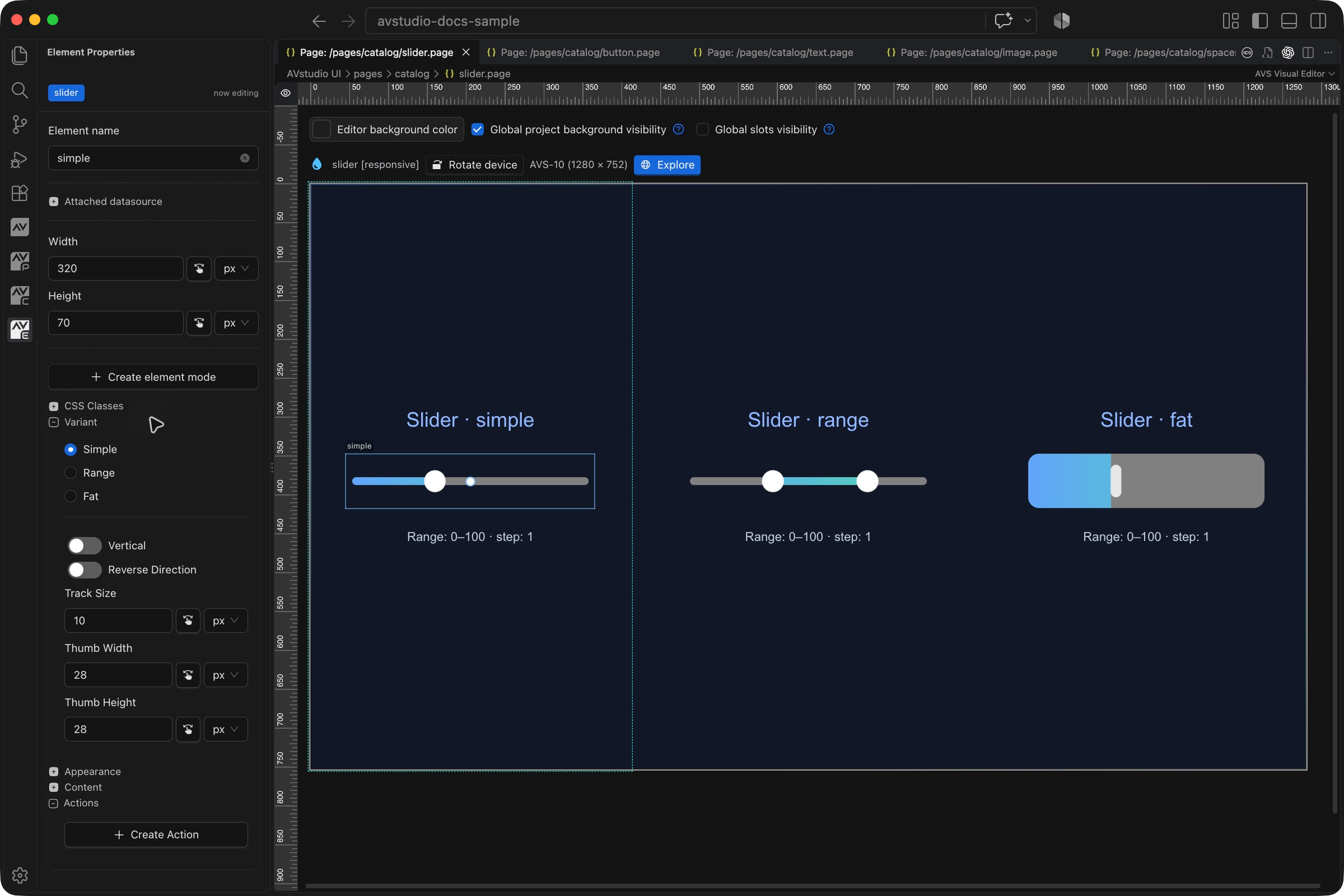Click the Track Size value picker icon
This screenshot has width=1344, height=896.
point(188,620)
